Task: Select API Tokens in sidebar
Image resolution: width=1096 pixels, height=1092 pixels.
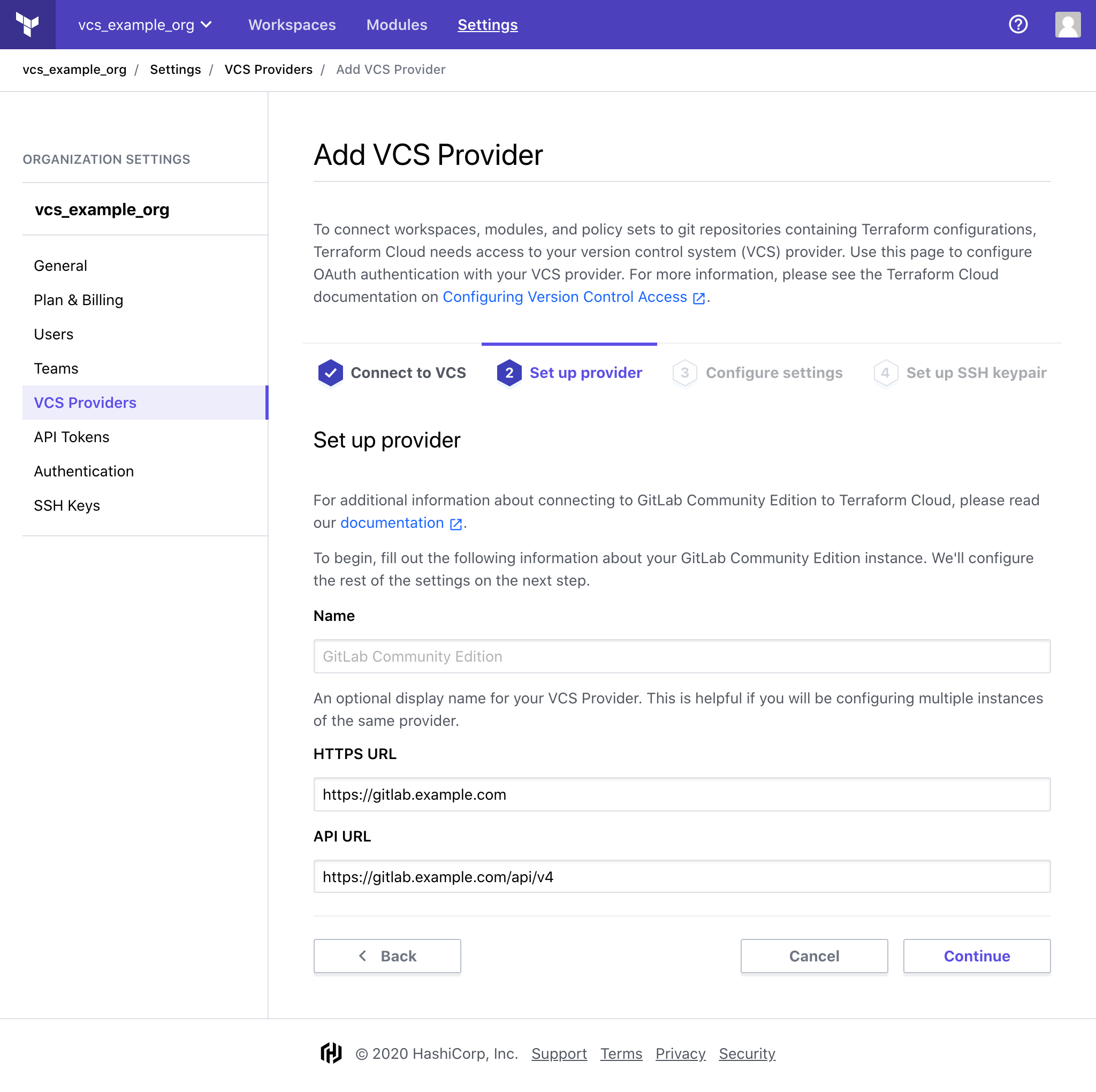Action: point(145,436)
